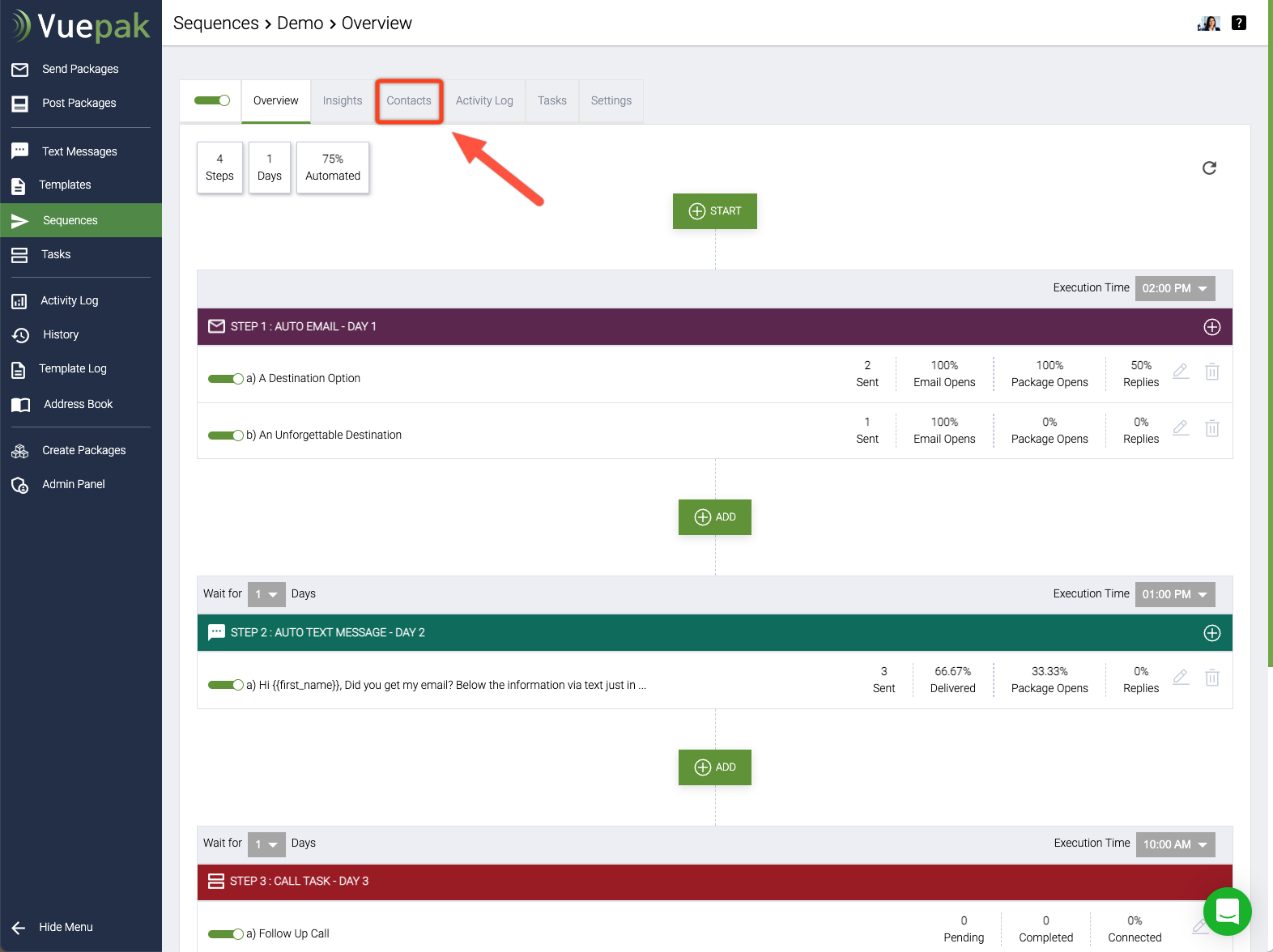Click Hide Menu in the sidebar
1273x952 pixels.
(66, 927)
